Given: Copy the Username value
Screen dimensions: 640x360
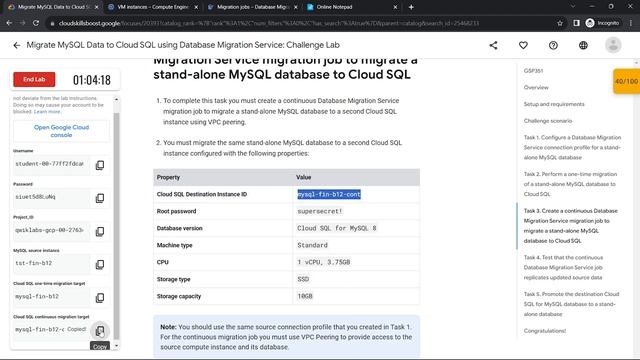Looking at the screenshot, I should pyautogui.click(x=100, y=165).
